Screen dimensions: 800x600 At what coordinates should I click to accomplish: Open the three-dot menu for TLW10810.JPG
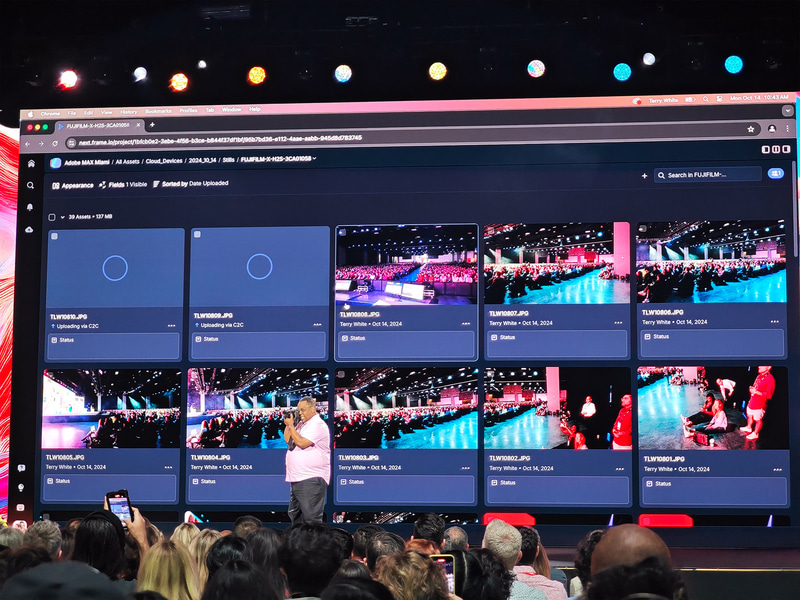(171, 326)
